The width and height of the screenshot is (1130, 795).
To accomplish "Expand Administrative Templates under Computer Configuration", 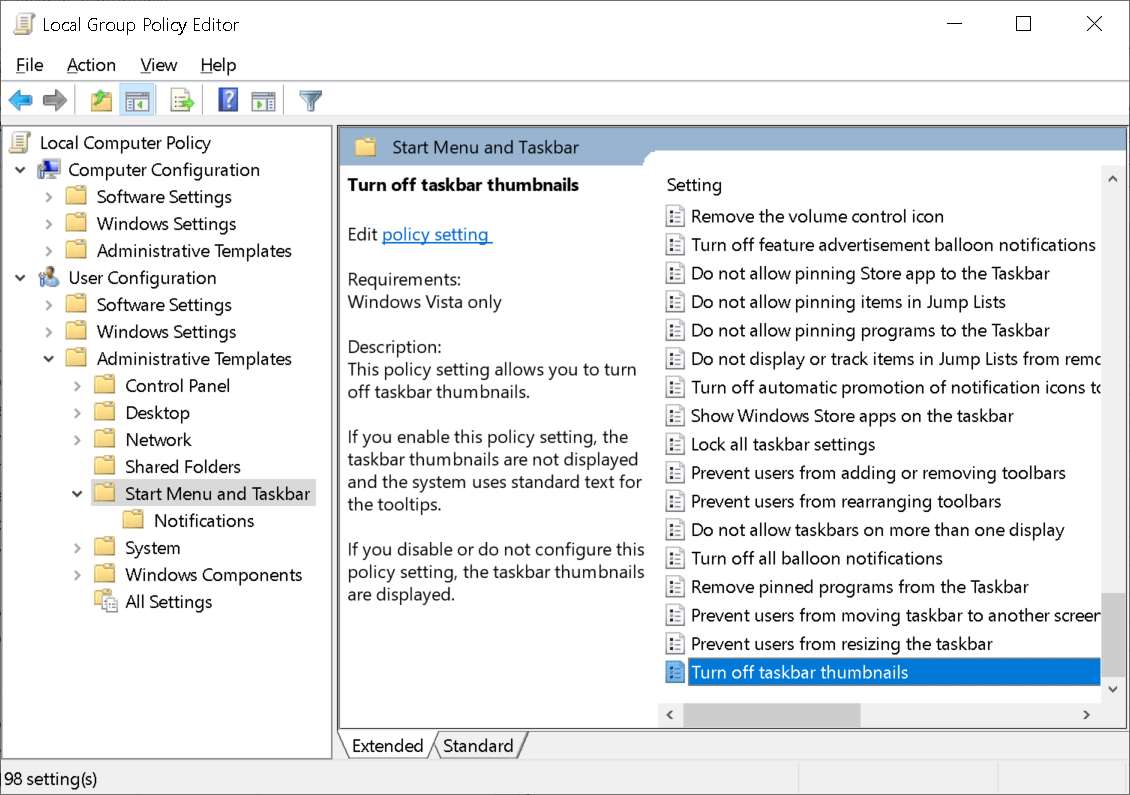I will (48, 251).
